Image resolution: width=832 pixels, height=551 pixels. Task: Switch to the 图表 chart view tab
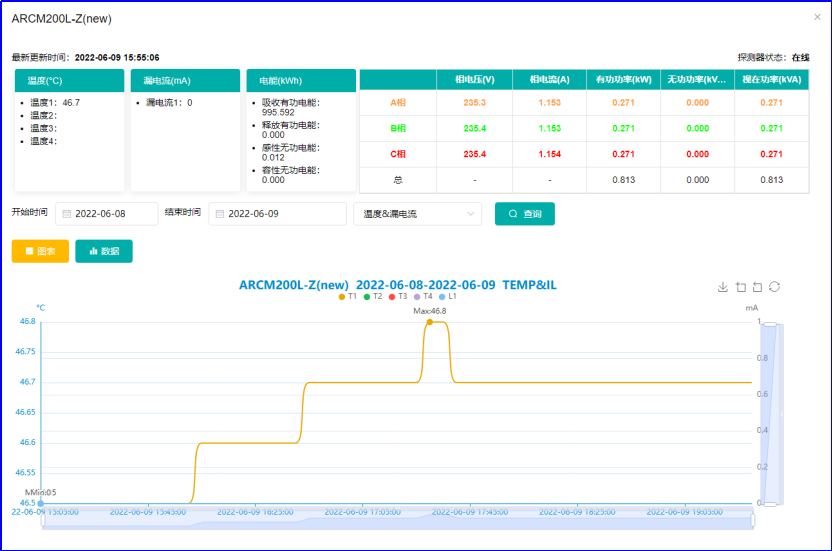tap(40, 251)
